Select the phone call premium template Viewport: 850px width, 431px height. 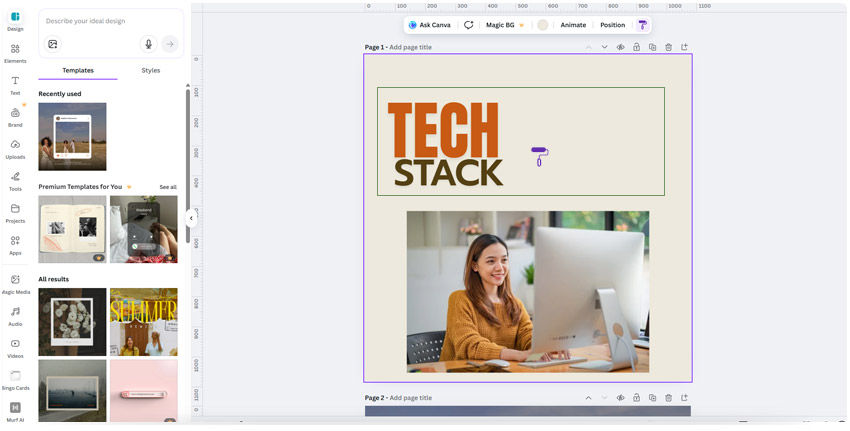pyautogui.click(x=144, y=229)
